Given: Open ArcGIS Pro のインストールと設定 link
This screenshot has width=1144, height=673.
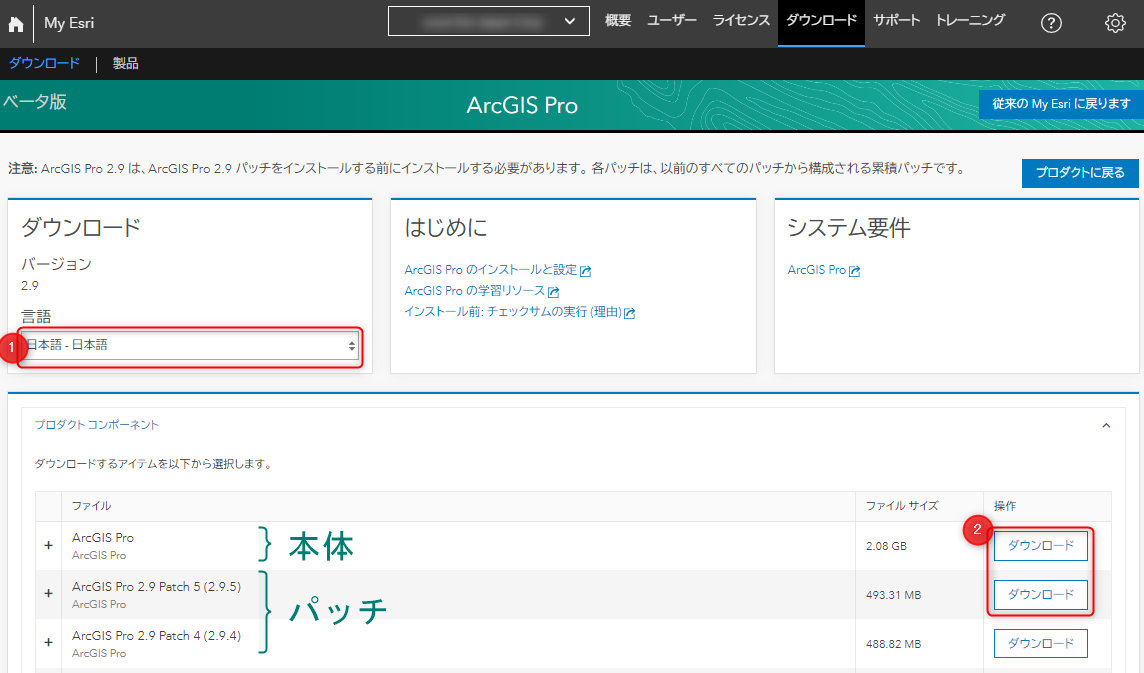Looking at the screenshot, I should click(498, 270).
